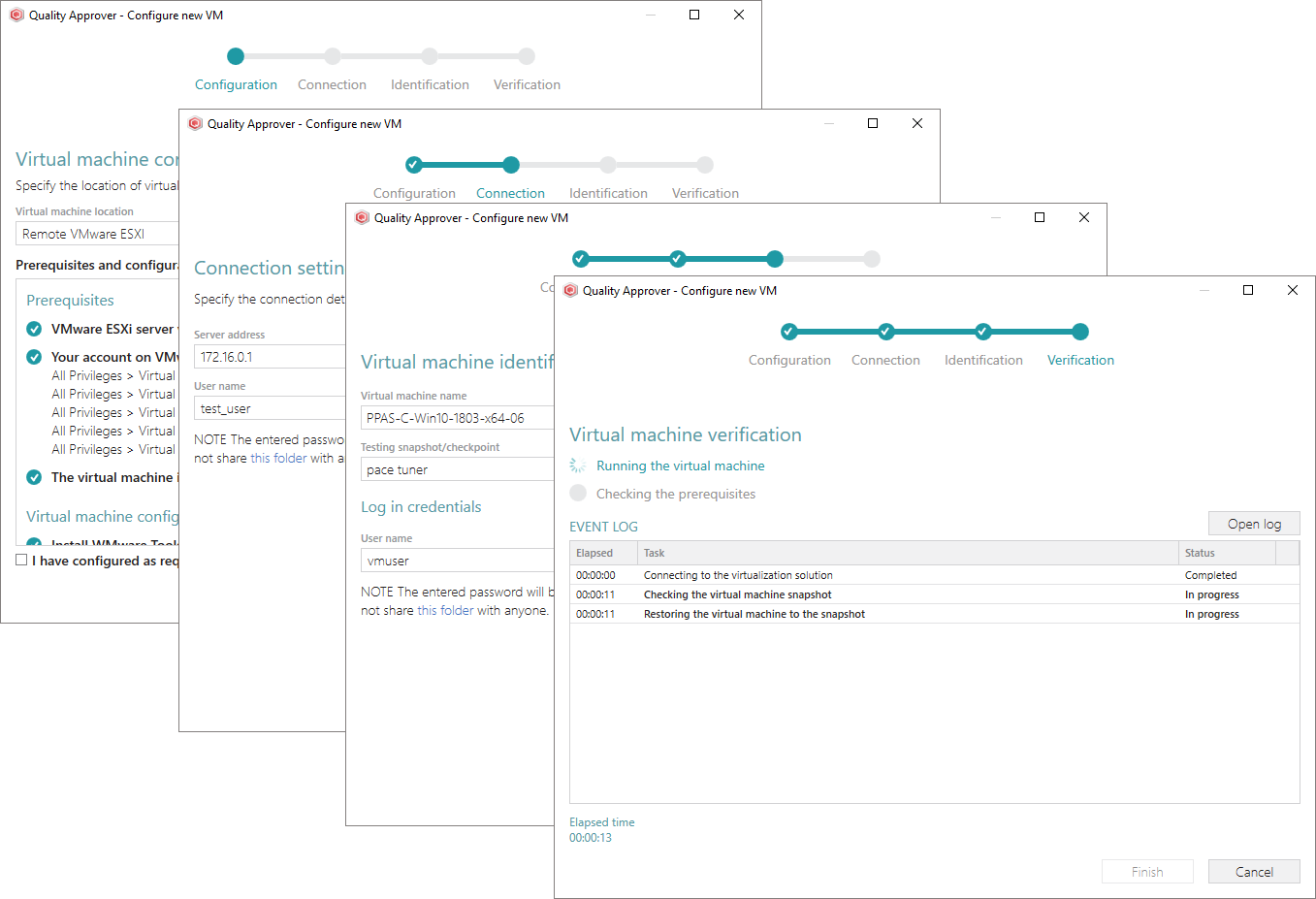Click the Configuration checkmark circle in front window
This screenshot has width=1316, height=899.
(x=789, y=332)
